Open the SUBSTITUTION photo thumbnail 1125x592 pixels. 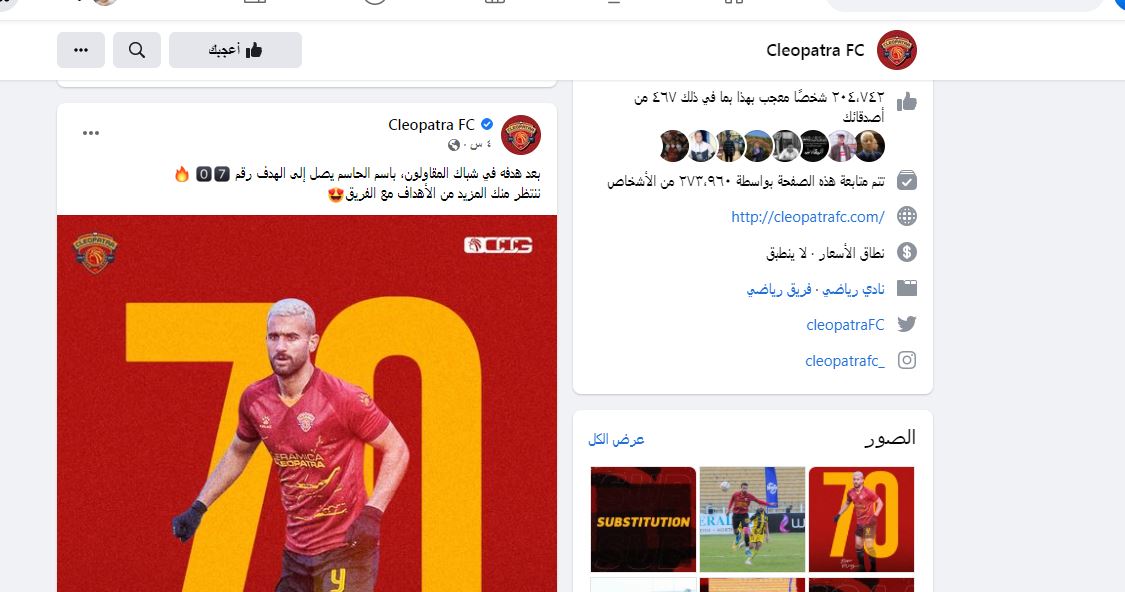coord(643,520)
